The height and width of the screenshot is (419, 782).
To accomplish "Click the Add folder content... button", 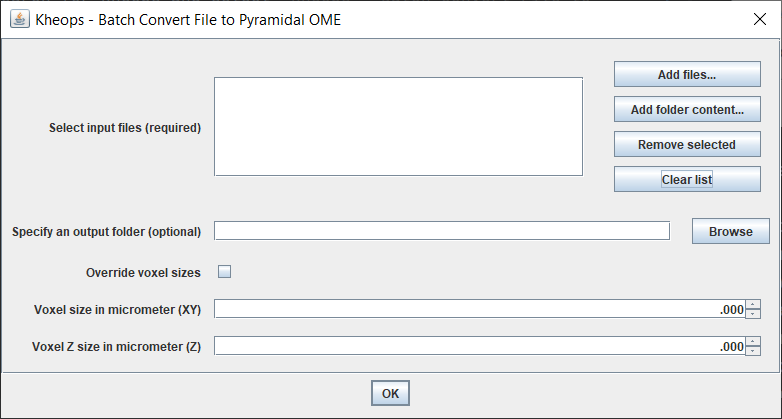I will click(x=687, y=109).
